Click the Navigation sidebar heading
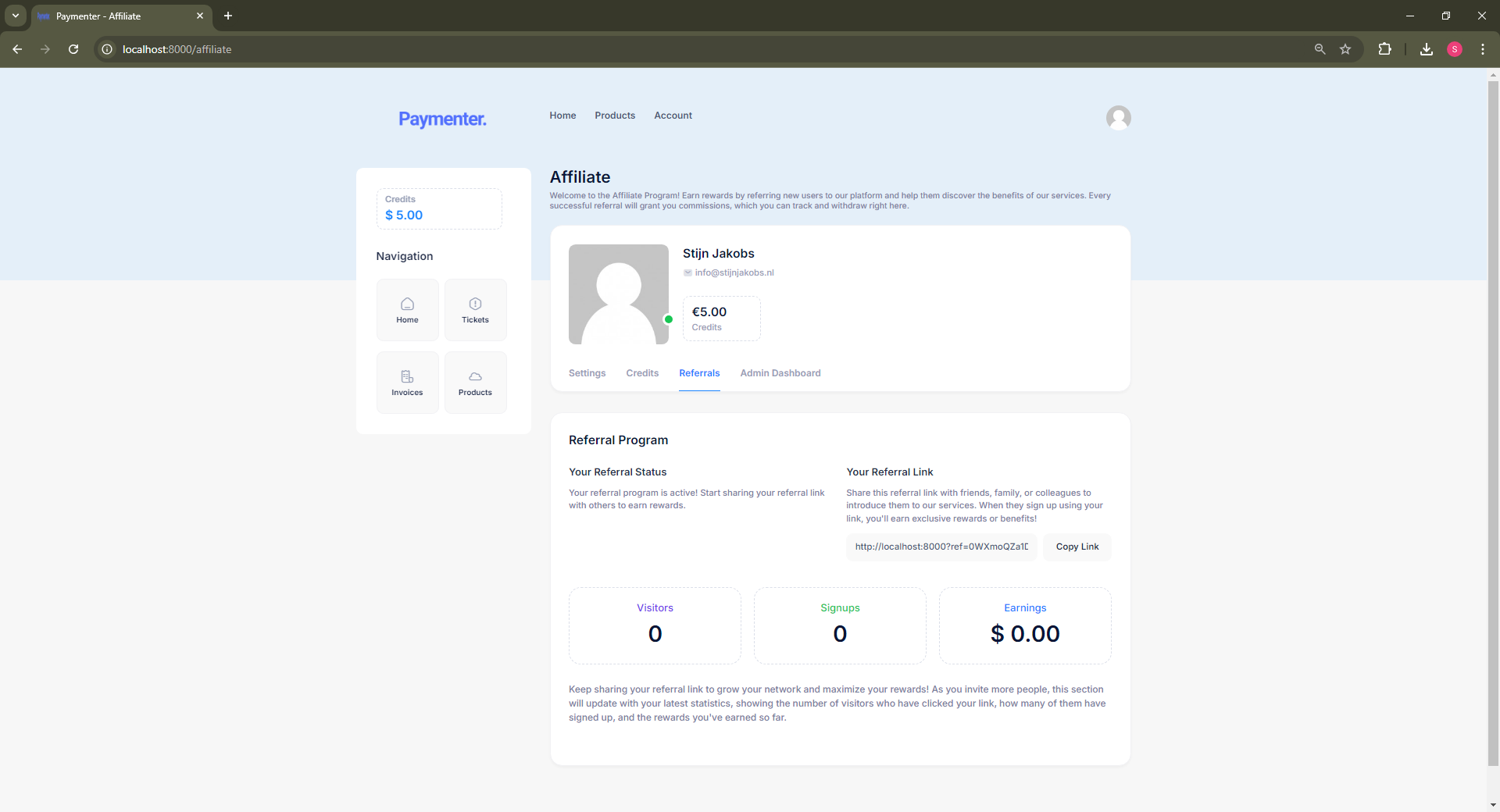The width and height of the screenshot is (1500, 812). [x=405, y=256]
